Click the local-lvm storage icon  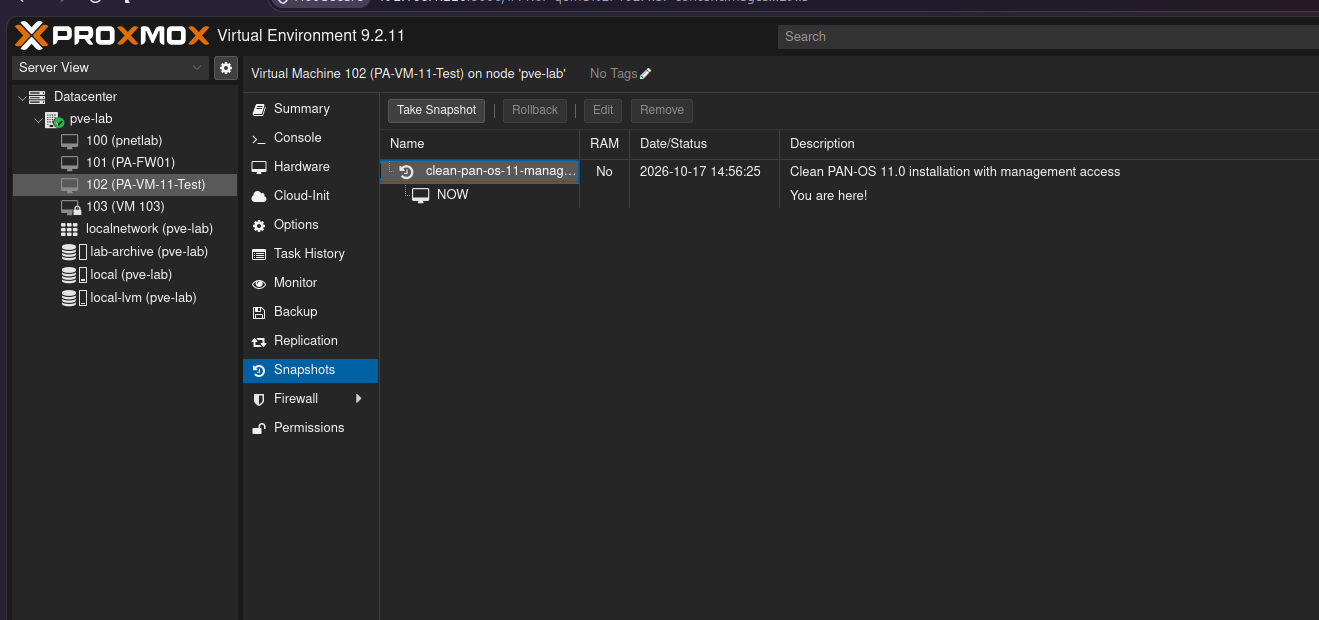pos(74,298)
